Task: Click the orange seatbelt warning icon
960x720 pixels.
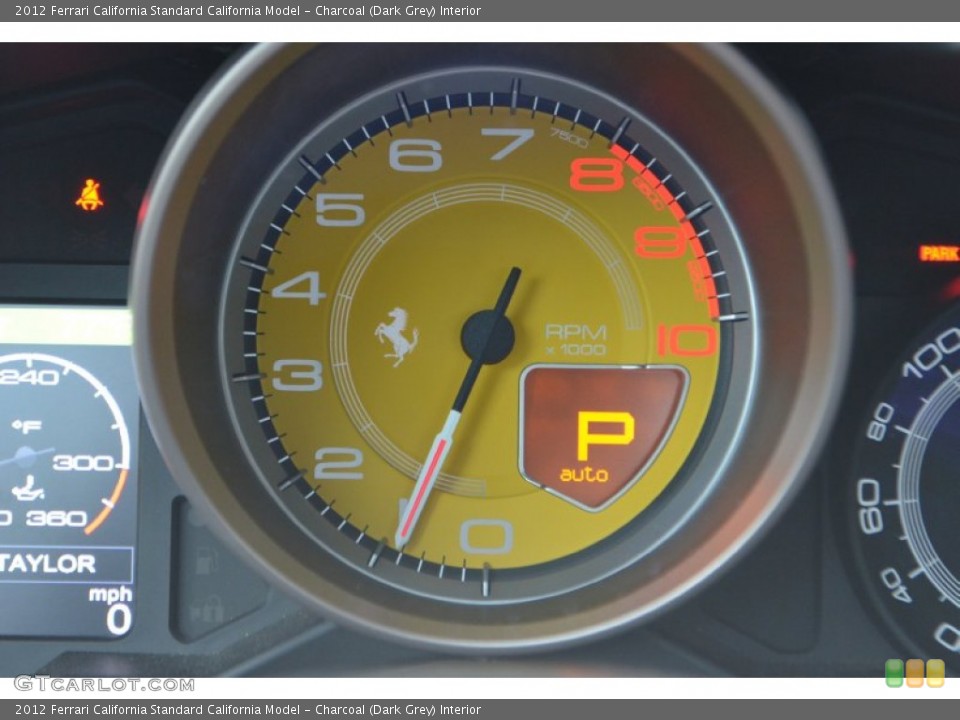Action: click(x=89, y=195)
